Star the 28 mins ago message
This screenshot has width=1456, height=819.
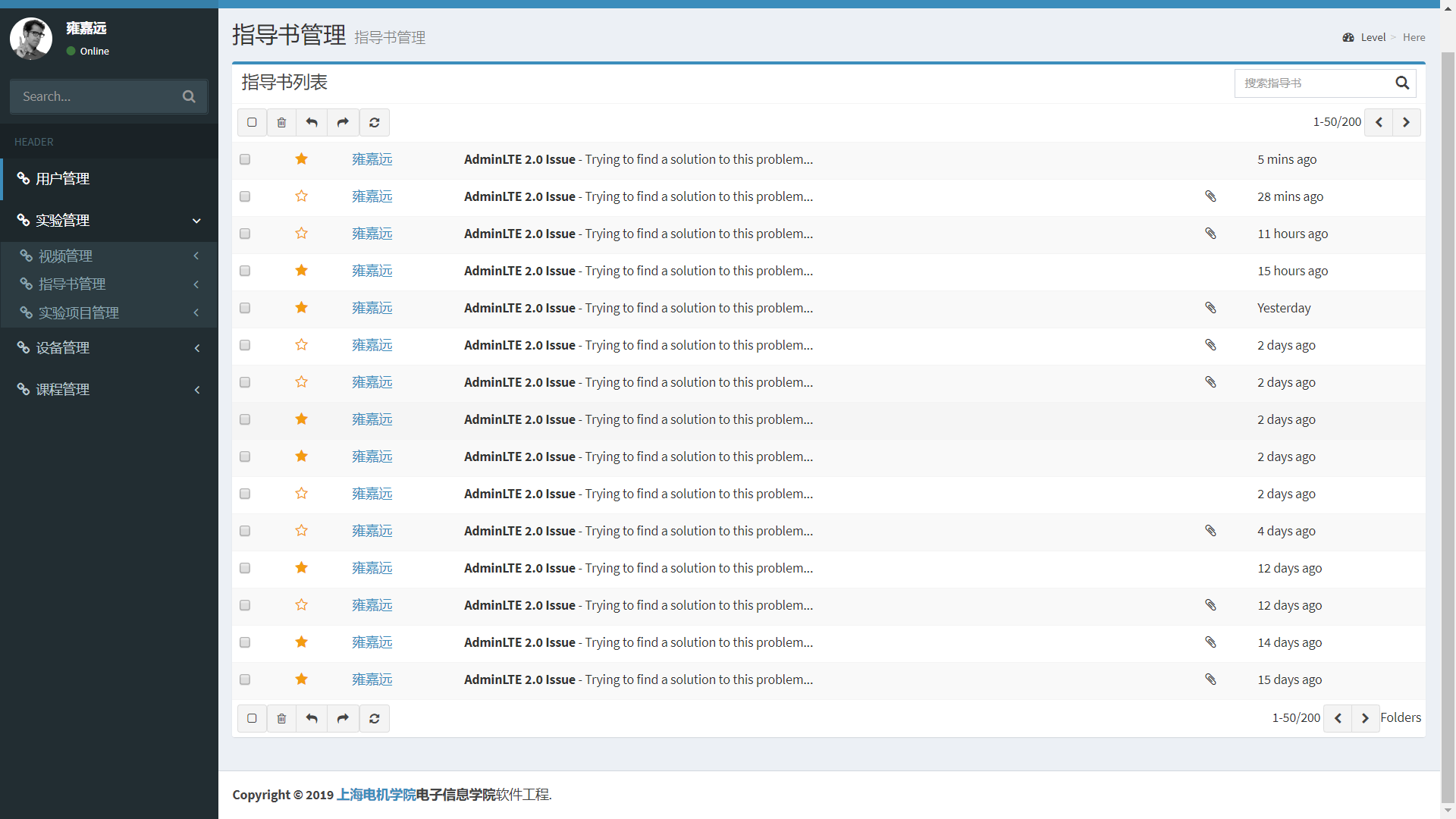pyautogui.click(x=301, y=196)
